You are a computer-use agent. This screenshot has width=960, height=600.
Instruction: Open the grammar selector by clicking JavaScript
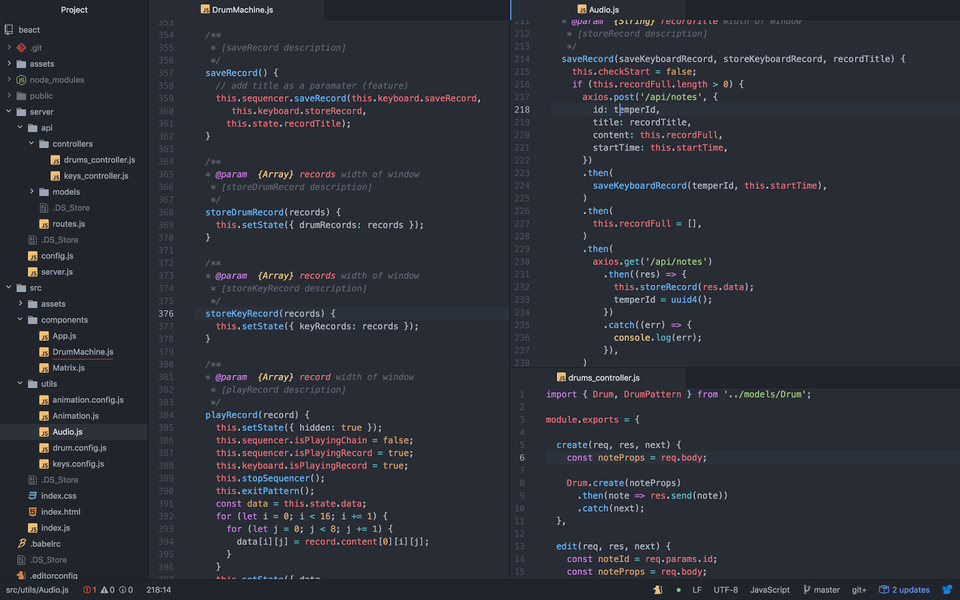point(769,590)
